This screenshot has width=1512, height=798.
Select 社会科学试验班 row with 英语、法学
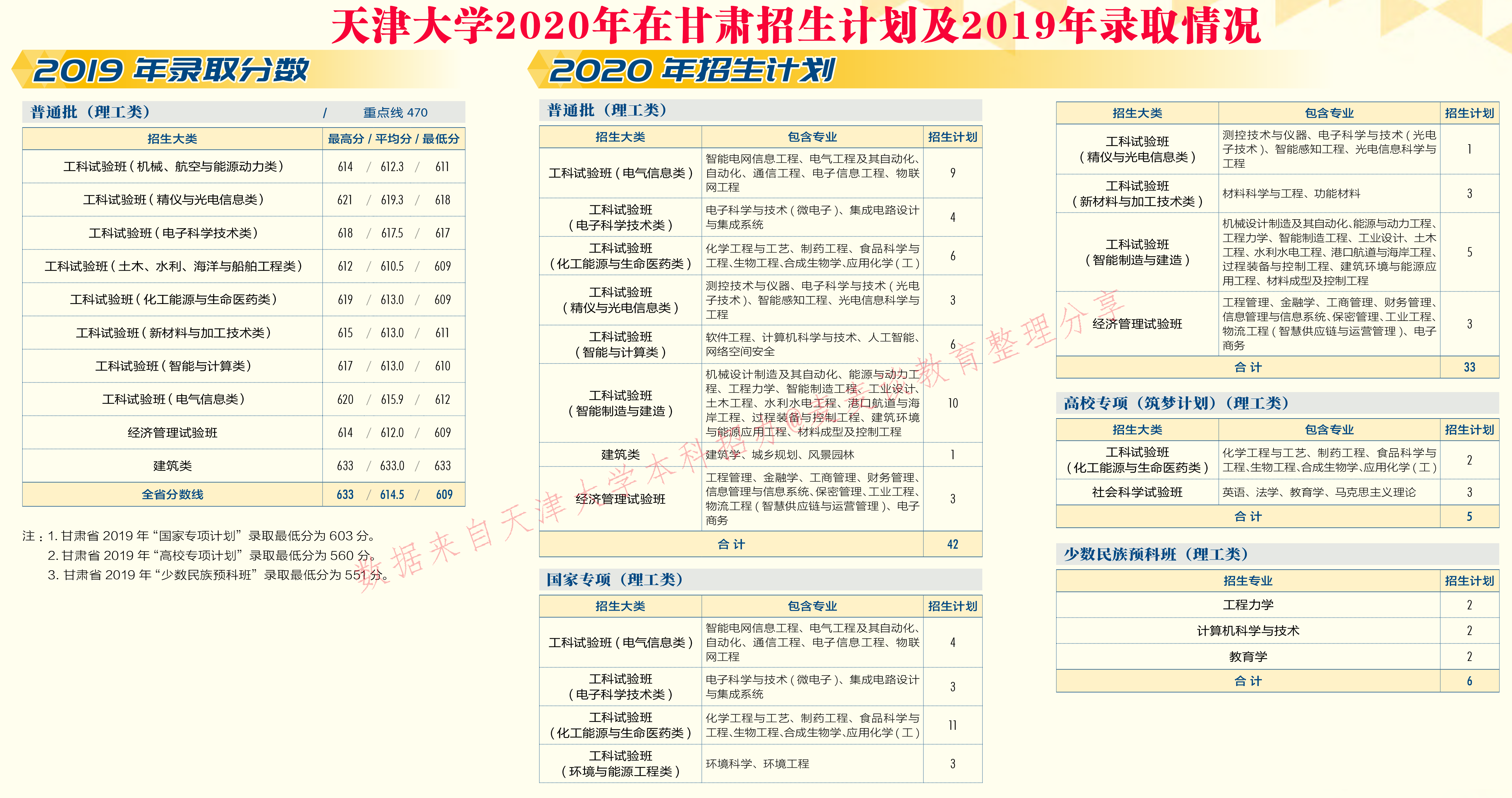pos(1137,493)
